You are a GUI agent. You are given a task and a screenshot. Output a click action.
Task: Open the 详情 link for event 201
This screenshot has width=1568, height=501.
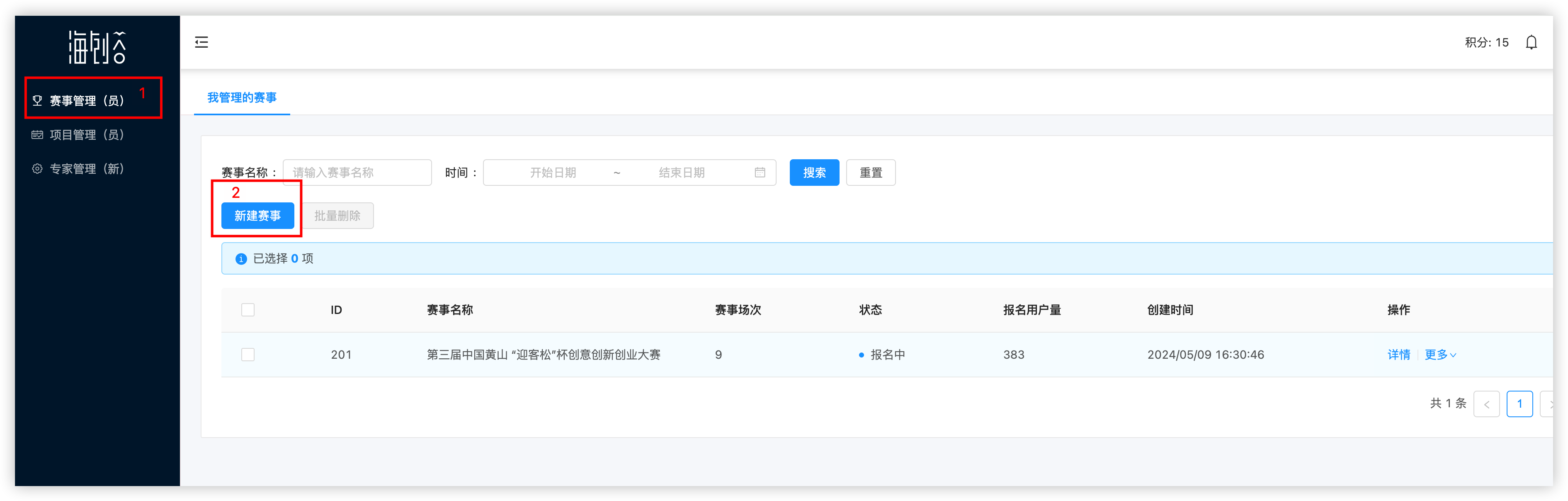point(1398,354)
